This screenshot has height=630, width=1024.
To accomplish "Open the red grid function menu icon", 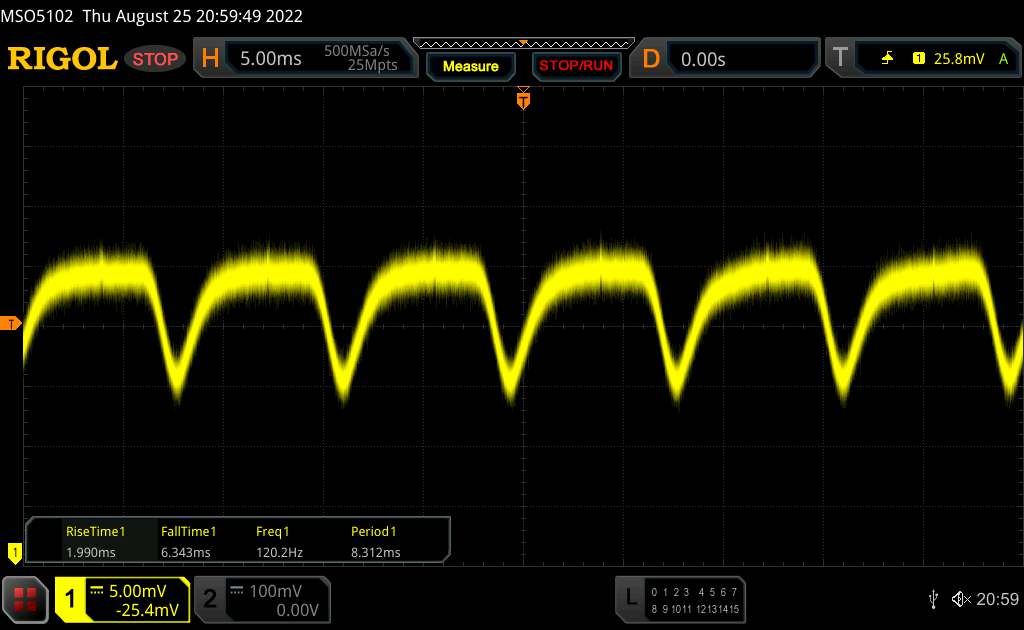I will [25, 598].
